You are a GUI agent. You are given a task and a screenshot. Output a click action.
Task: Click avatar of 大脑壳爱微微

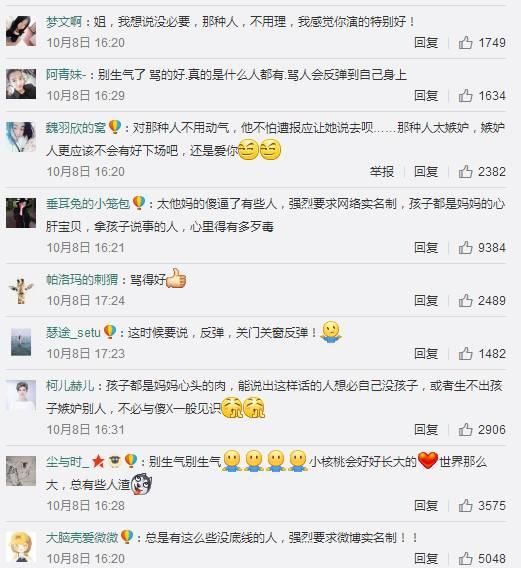(21, 547)
